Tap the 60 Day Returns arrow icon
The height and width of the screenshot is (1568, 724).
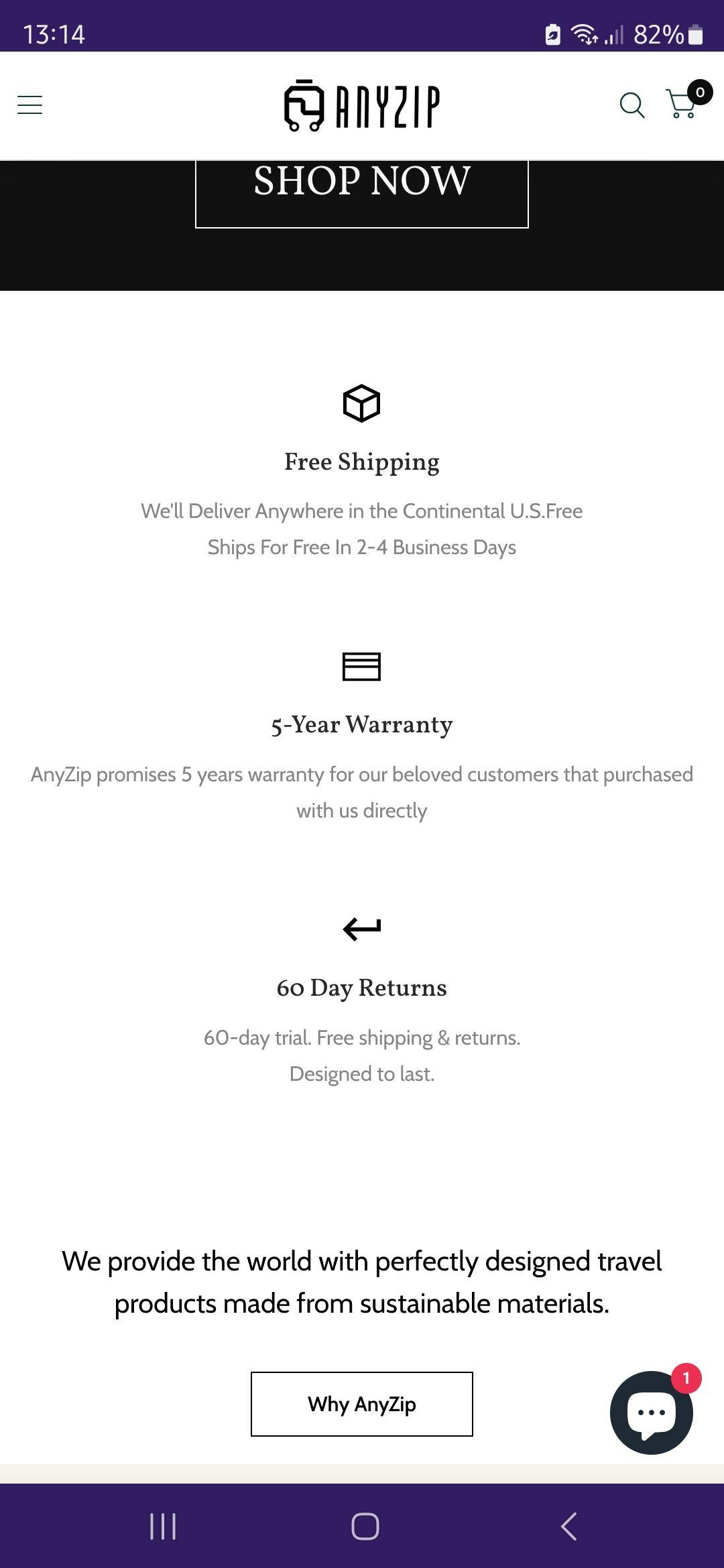(361, 929)
